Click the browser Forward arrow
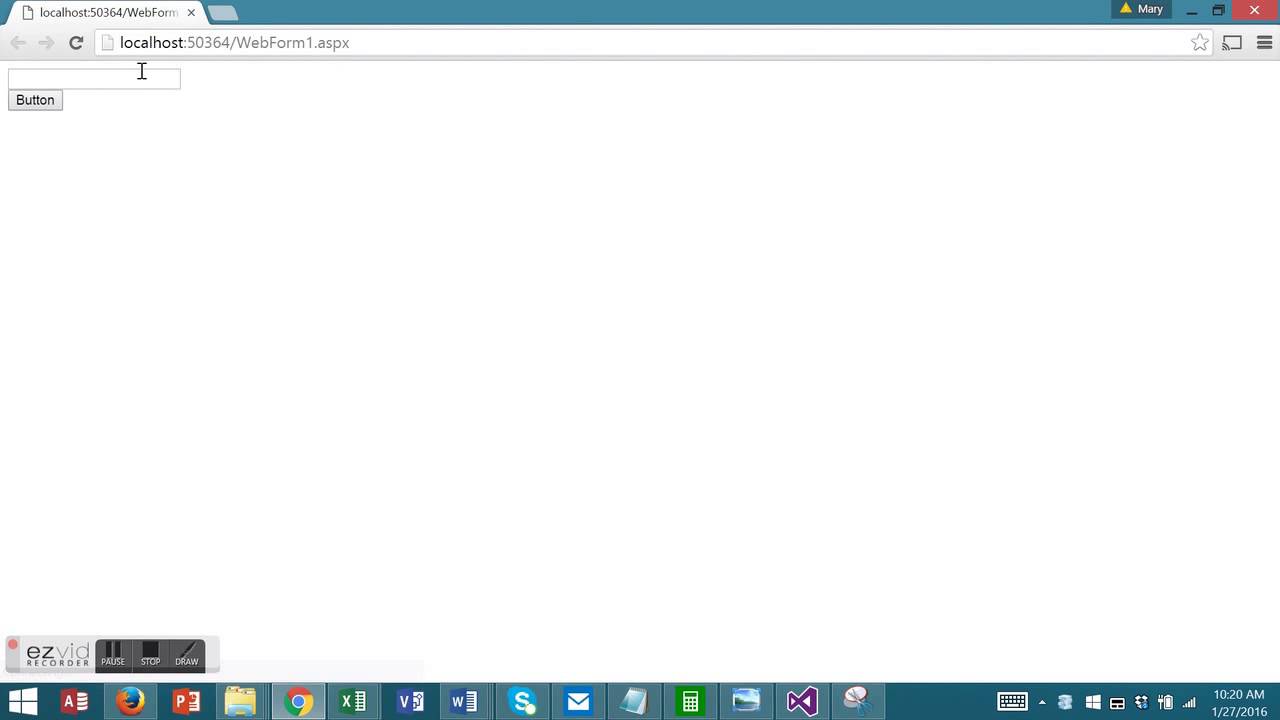Image resolution: width=1280 pixels, height=720 pixels. (x=46, y=43)
